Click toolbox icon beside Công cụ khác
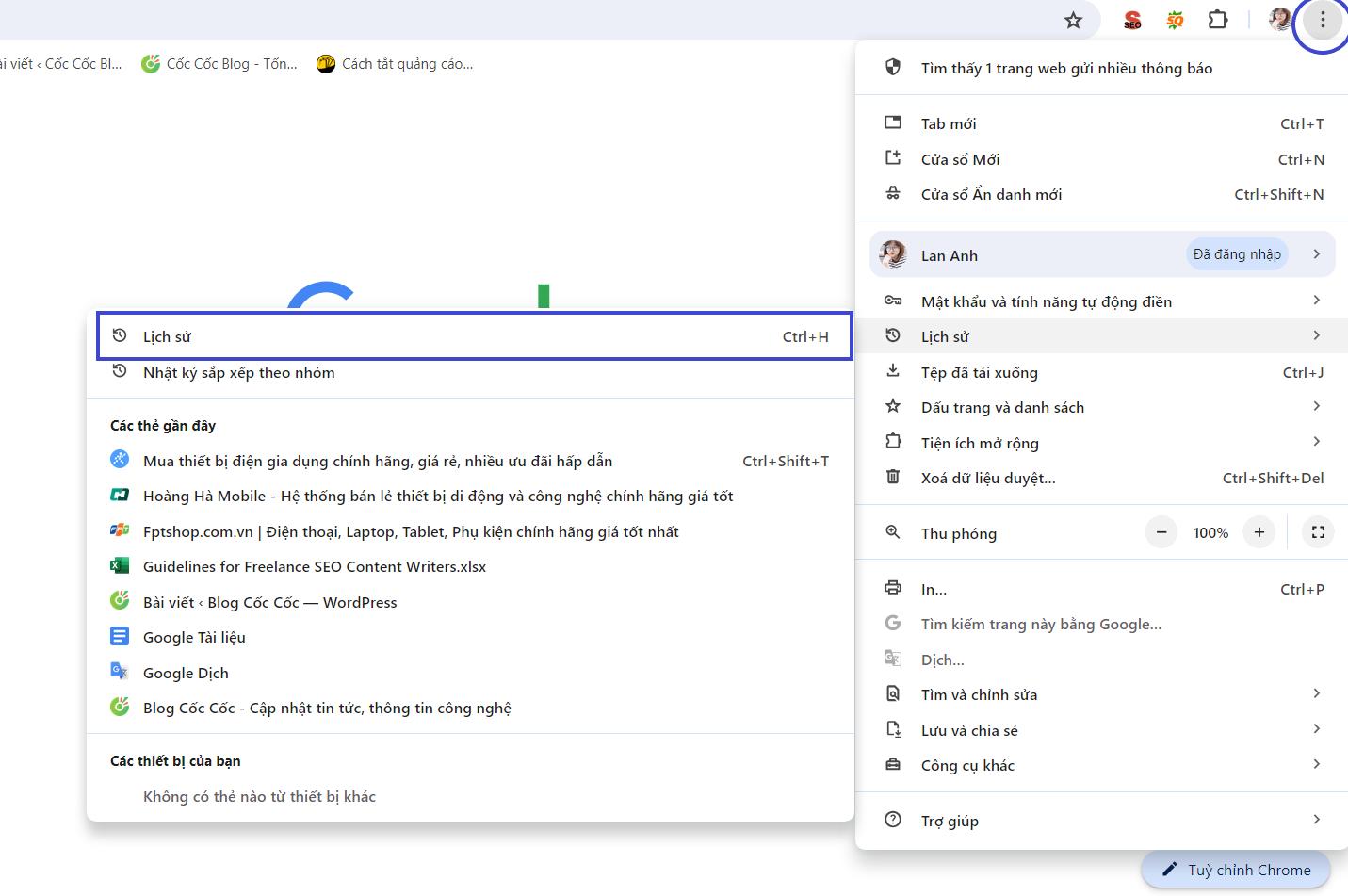1348x896 pixels. coord(893,764)
